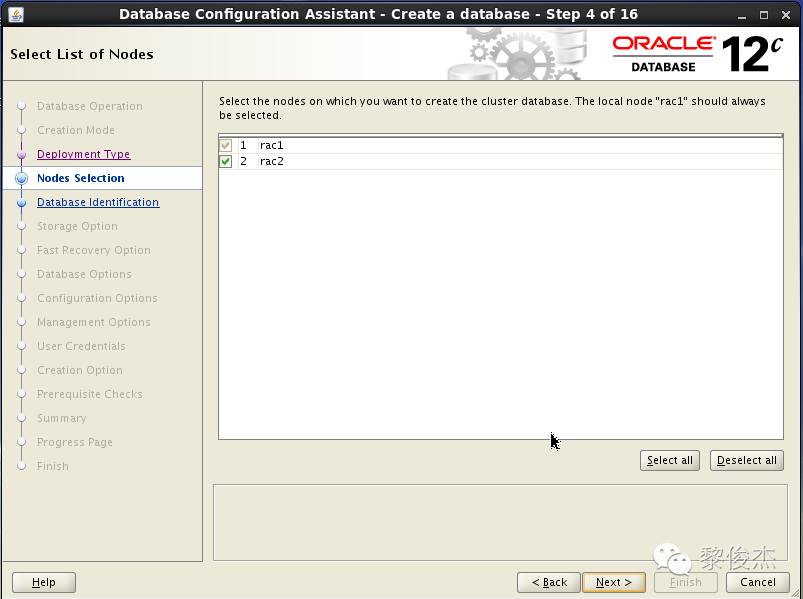Click the Configuration Options step label
803x599 pixels.
[x=97, y=298]
